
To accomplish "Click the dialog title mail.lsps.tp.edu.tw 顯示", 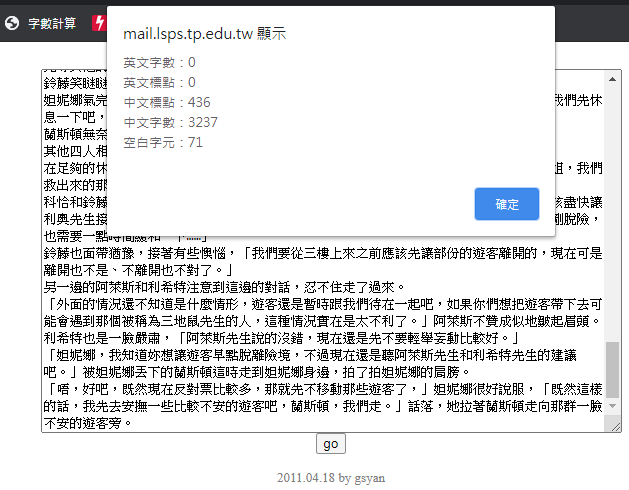I will [205, 34].
